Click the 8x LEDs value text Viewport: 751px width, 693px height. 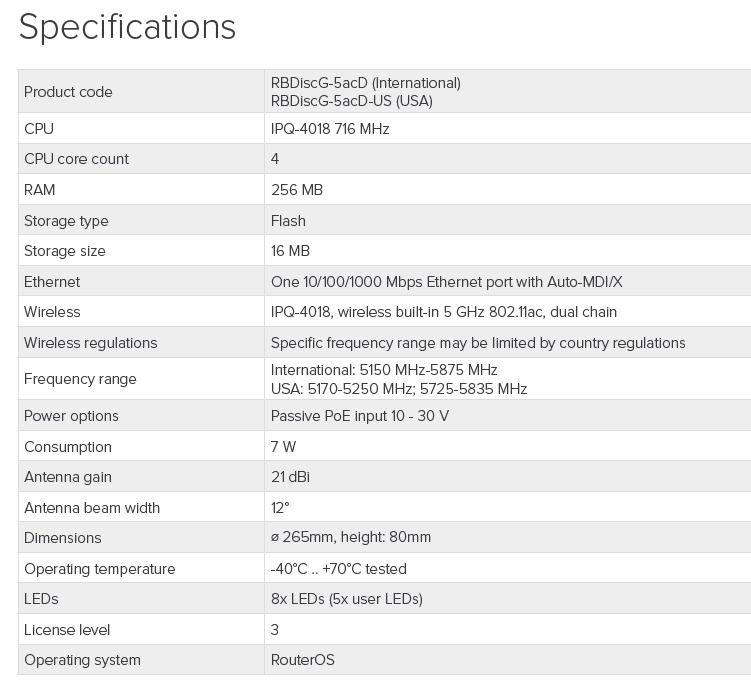point(347,599)
